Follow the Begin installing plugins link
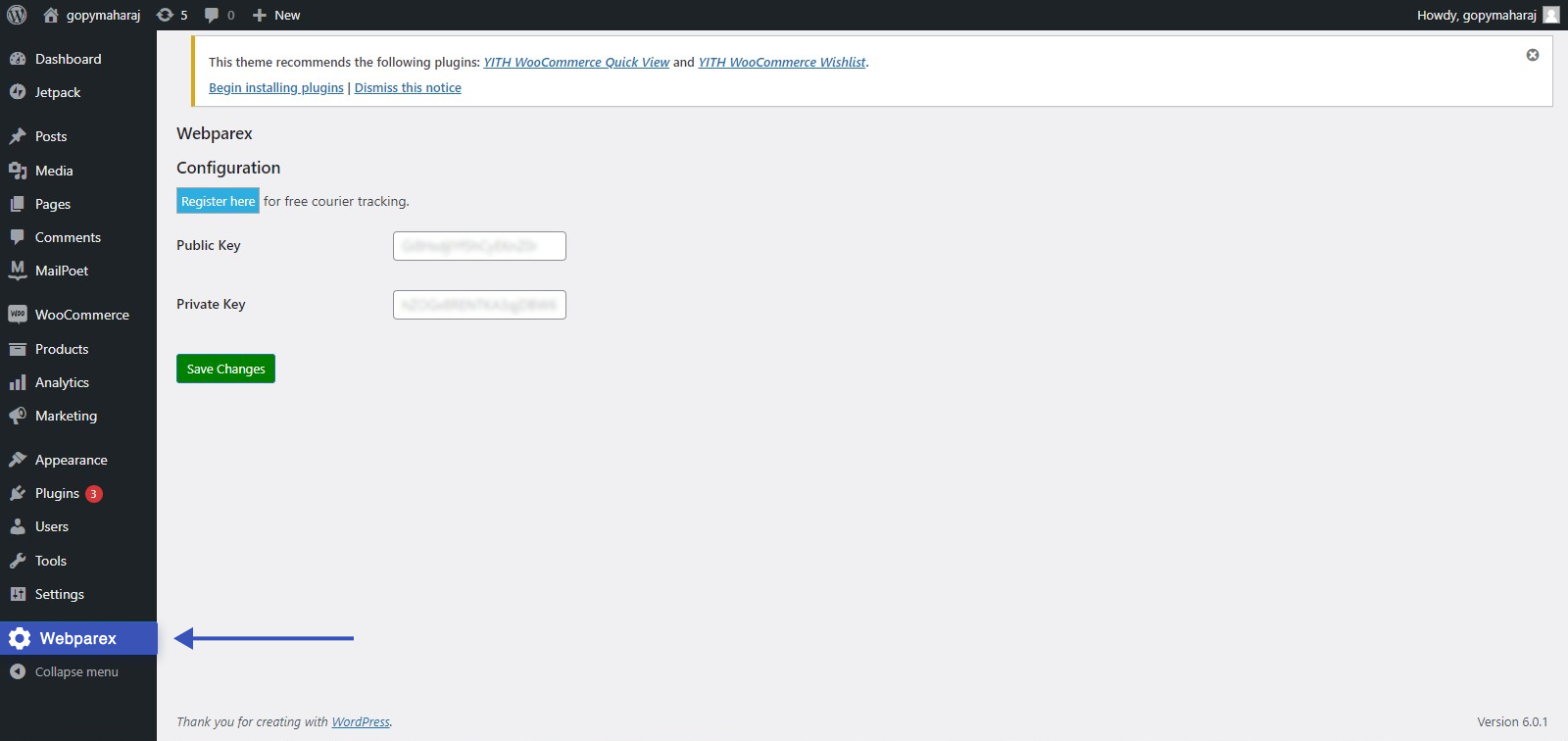This screenshot has height=741, width=1568. [x=276, y=87]
